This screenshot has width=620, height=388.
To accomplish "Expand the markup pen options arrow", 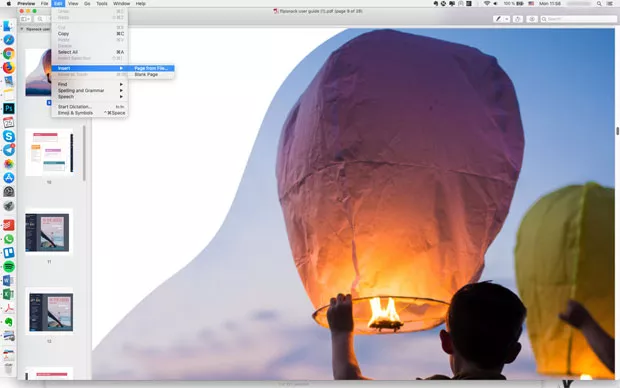I will tap(507, 19).
